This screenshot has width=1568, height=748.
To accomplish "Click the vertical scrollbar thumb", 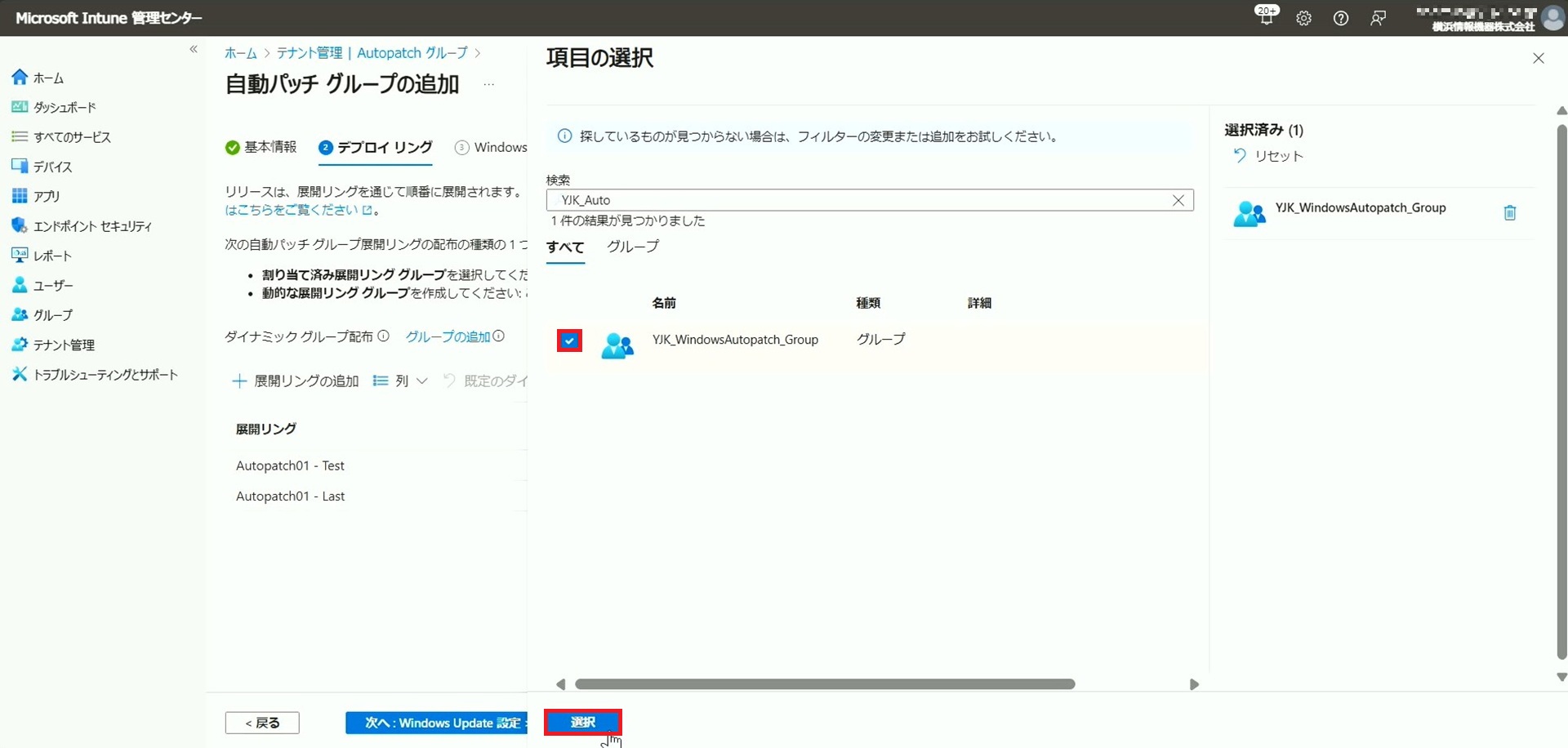I will pos(1561,392).
